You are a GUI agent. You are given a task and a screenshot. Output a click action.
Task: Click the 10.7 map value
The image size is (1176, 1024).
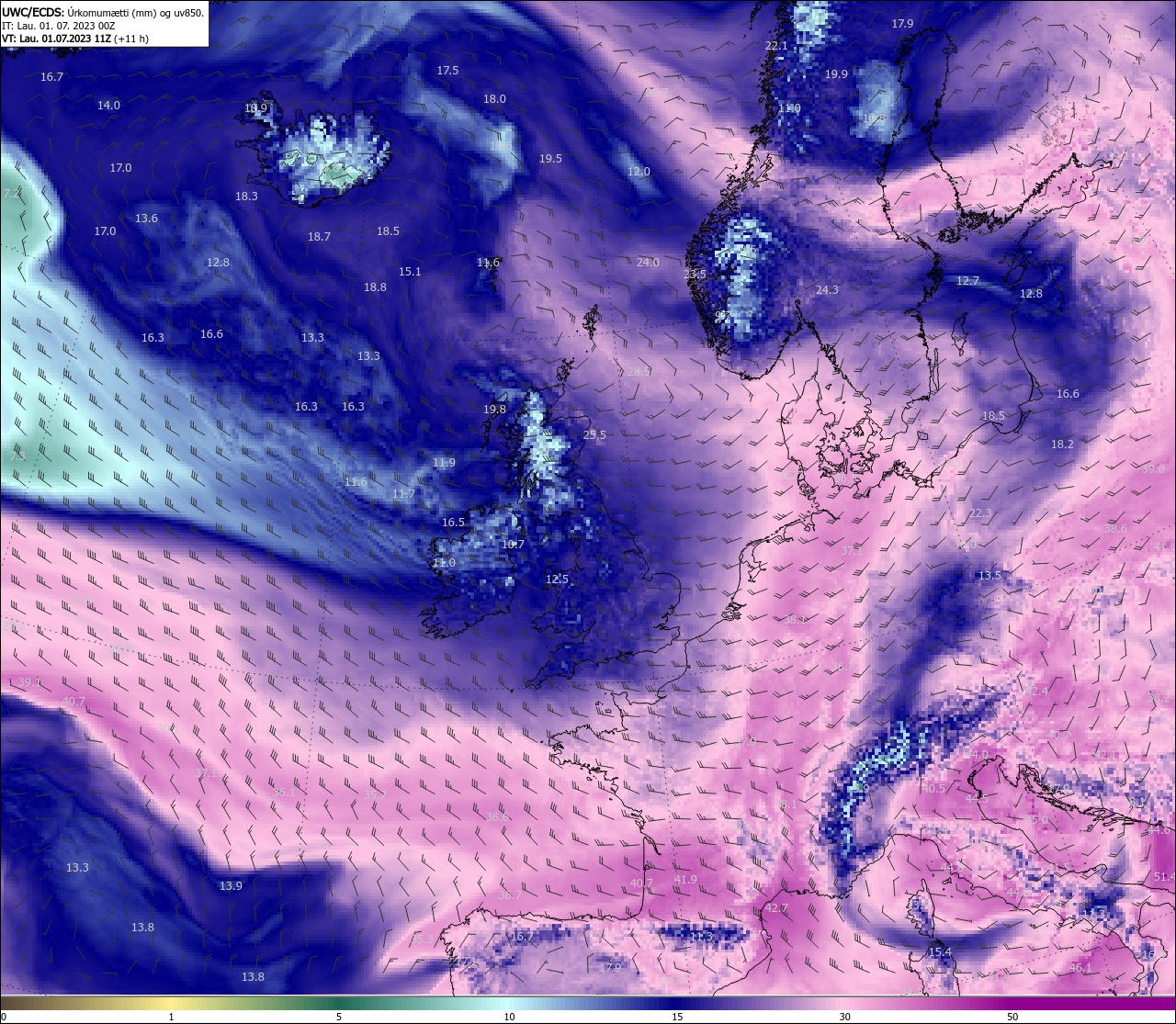513,545
